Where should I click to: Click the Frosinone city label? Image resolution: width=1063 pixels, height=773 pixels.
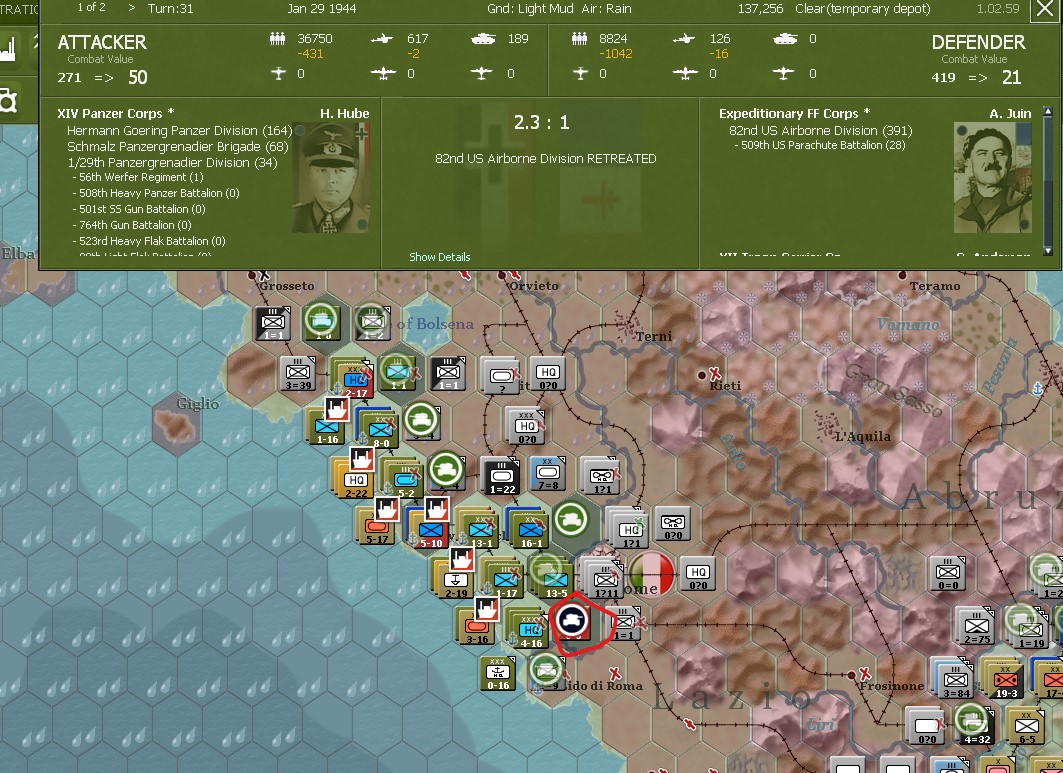point(891,686)
